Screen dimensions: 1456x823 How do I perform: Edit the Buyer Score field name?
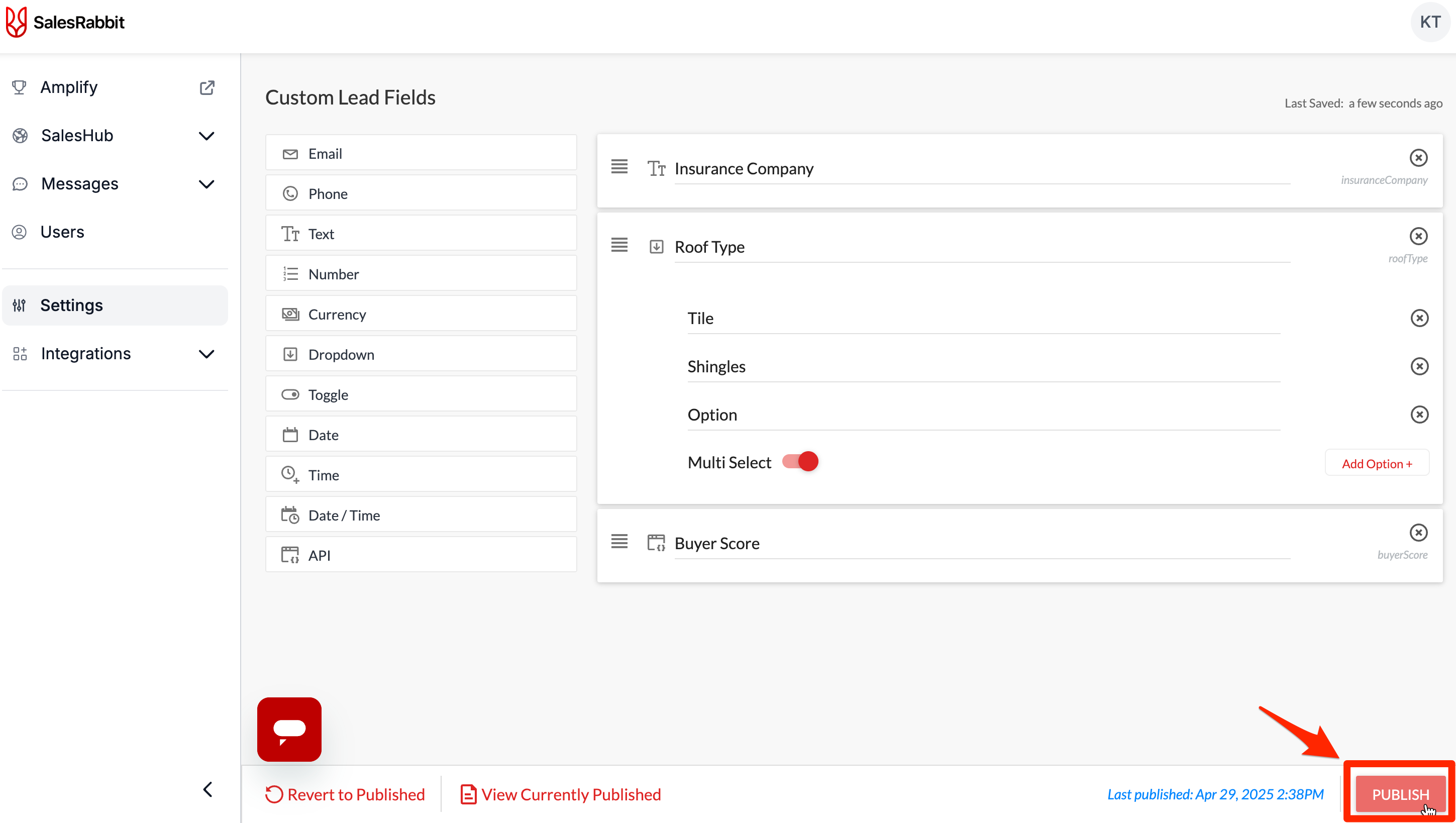pos(982,544)
